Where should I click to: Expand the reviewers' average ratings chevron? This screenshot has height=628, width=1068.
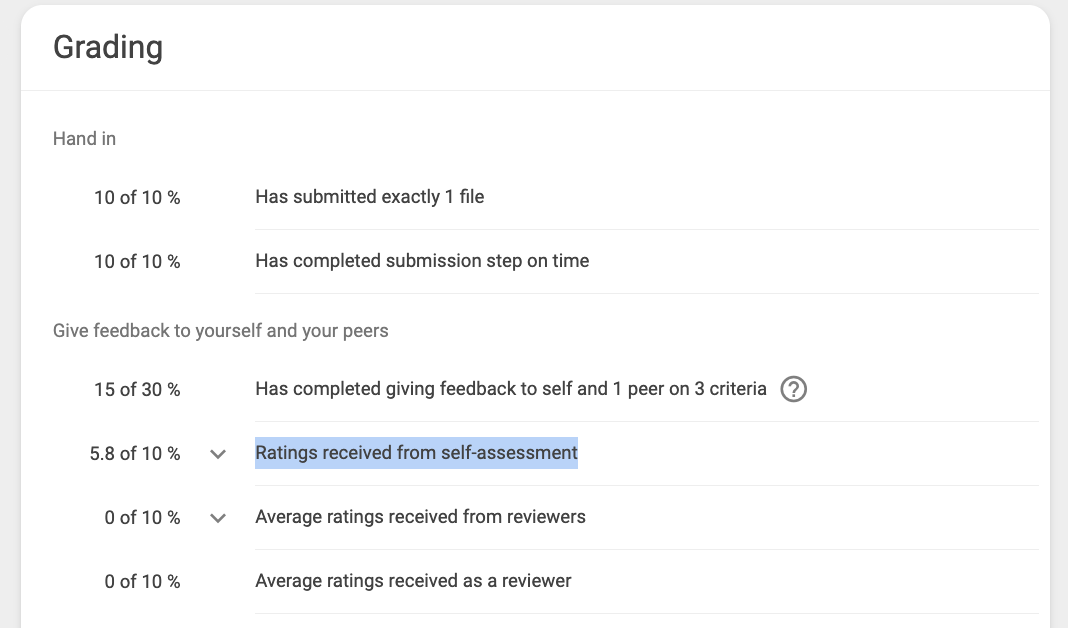click(x=218, y=518)
